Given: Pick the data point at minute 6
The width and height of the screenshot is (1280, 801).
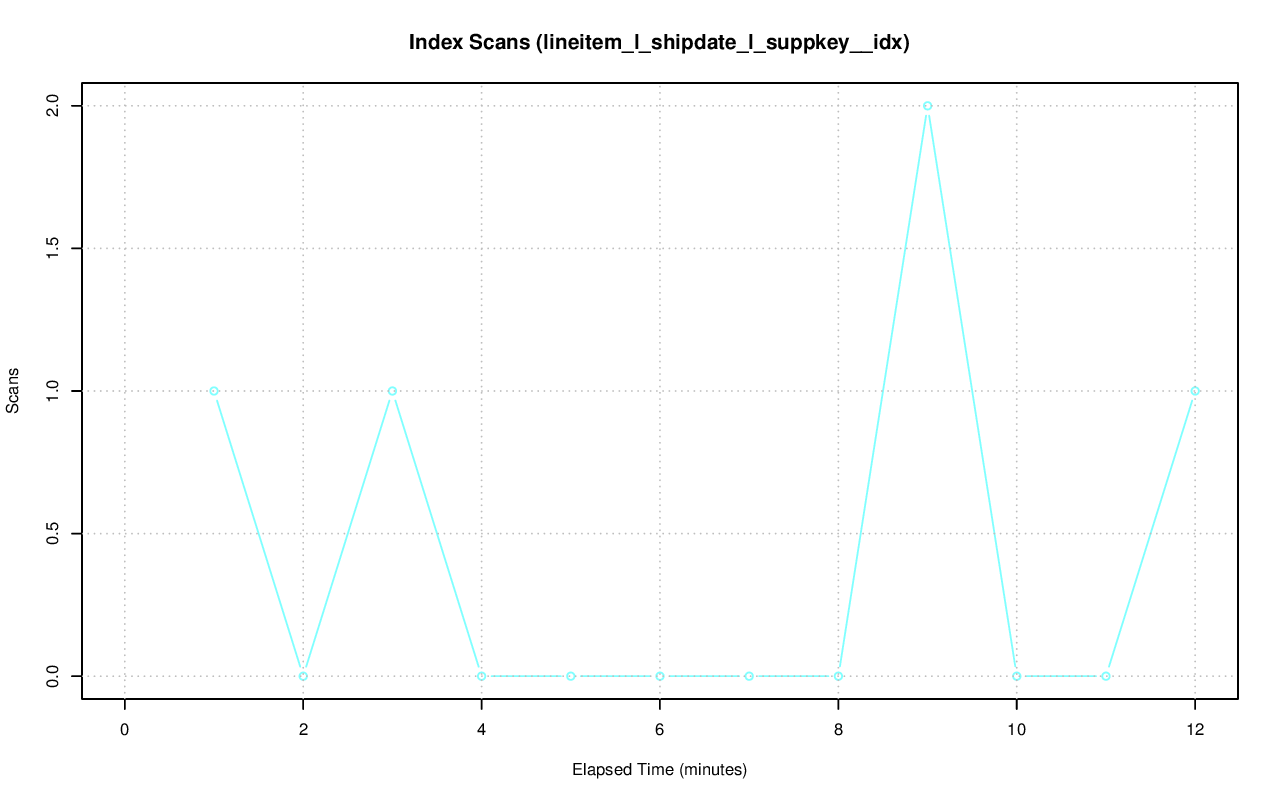Looking at the screenshot, I should point(660,676).
